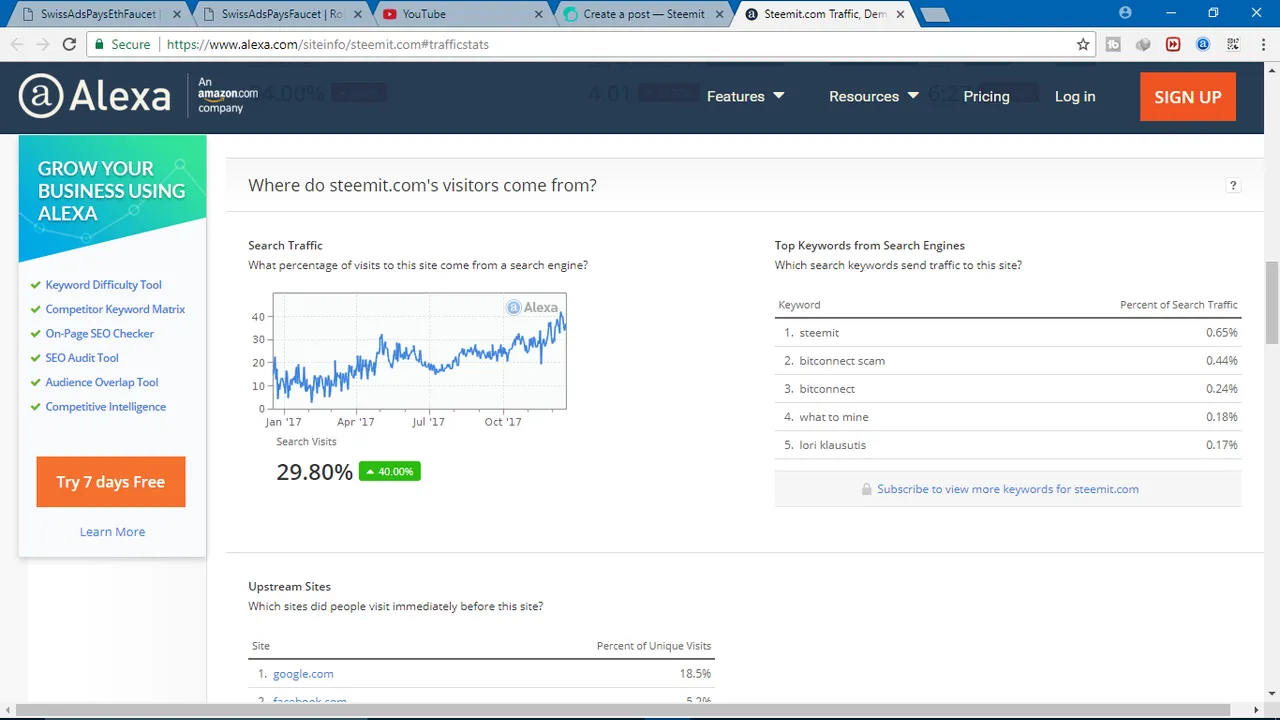Image resolution: width=1280 pixels, height=720 pixels.
Task: Click the red fast-forward extension icon
Action: tap(1173, 44)
